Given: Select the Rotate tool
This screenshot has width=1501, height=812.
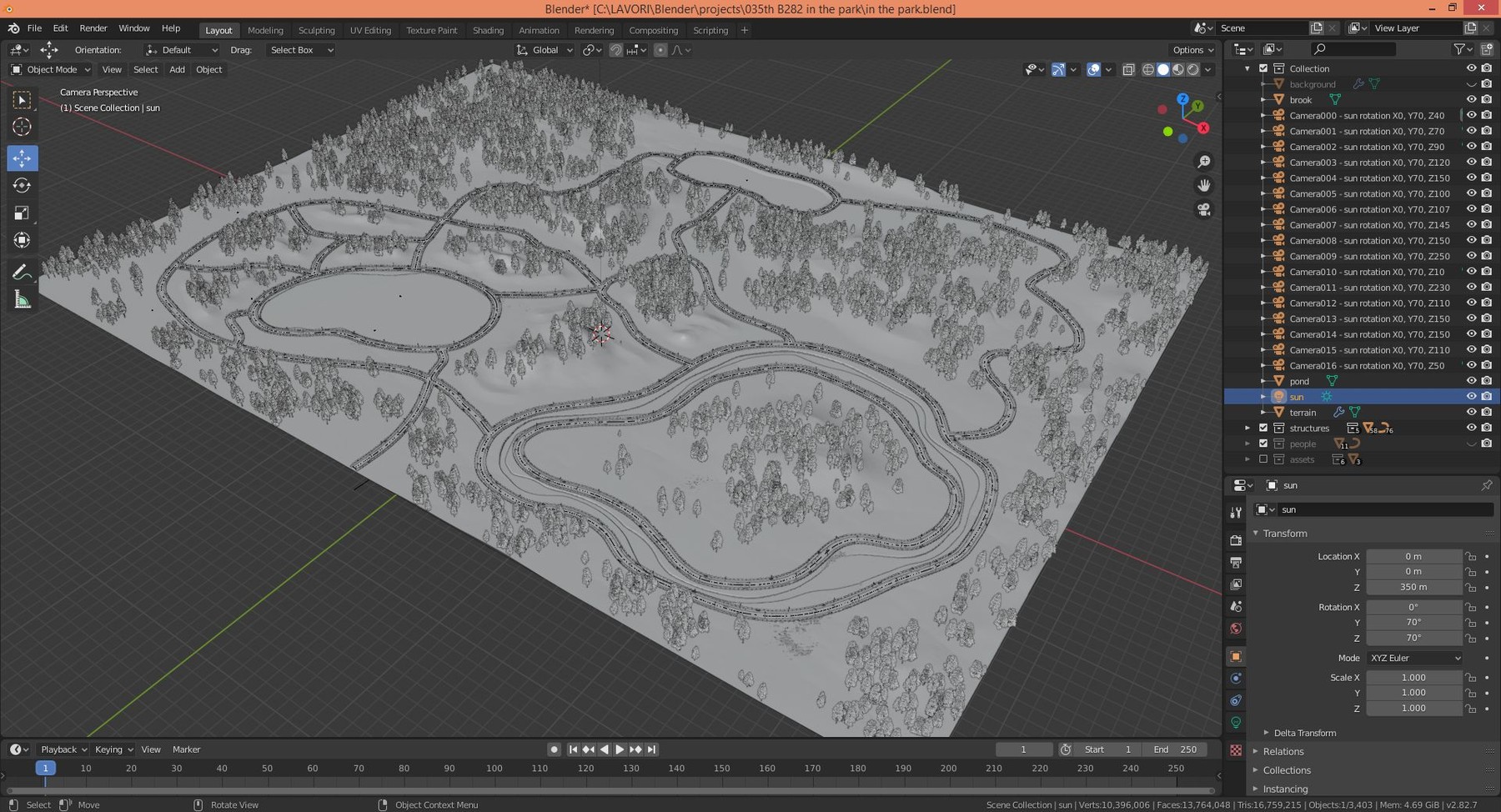Looking at the screenshot, I should pos(23,185).
